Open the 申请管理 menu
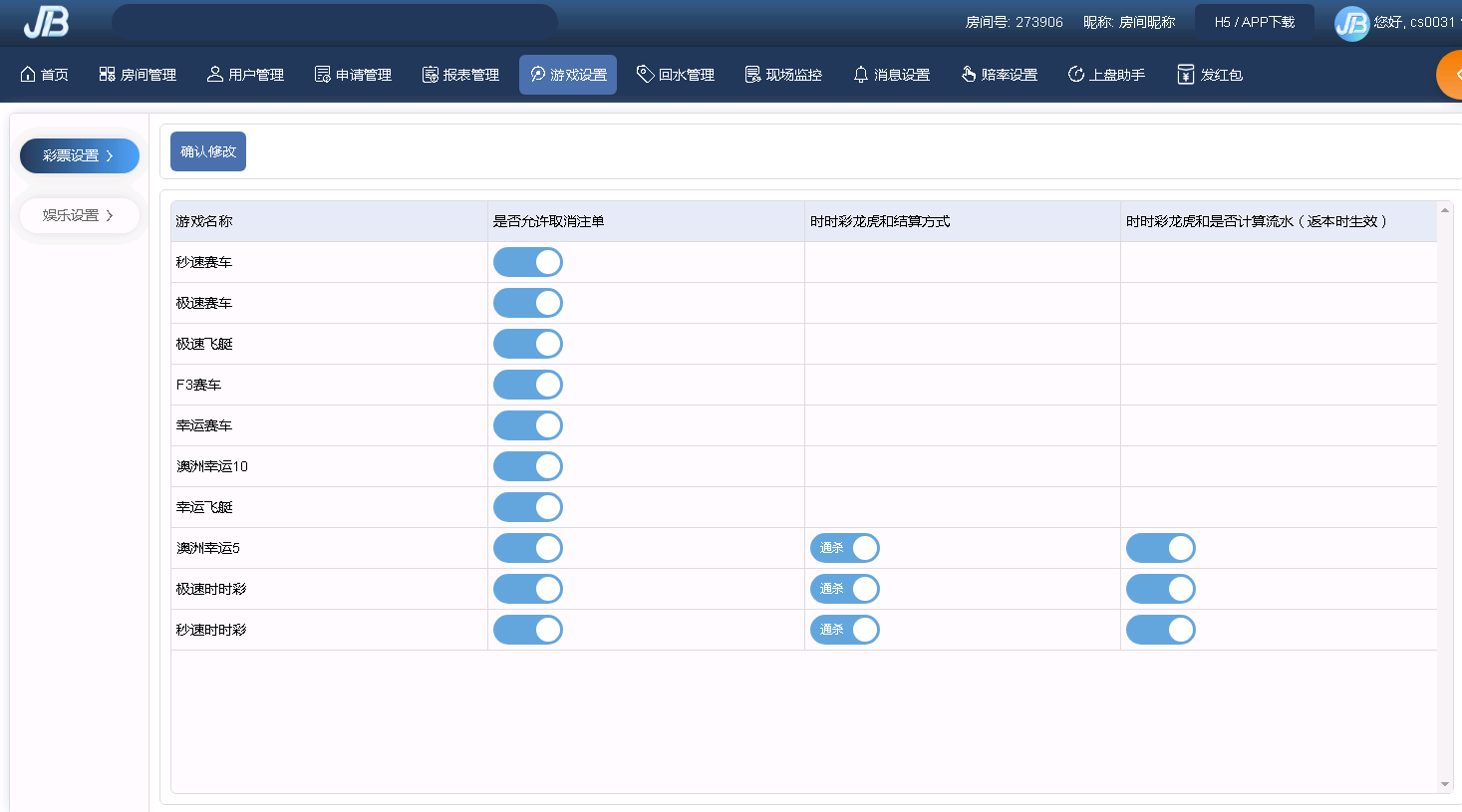1462x812 pixels. [x=353, y=75]
